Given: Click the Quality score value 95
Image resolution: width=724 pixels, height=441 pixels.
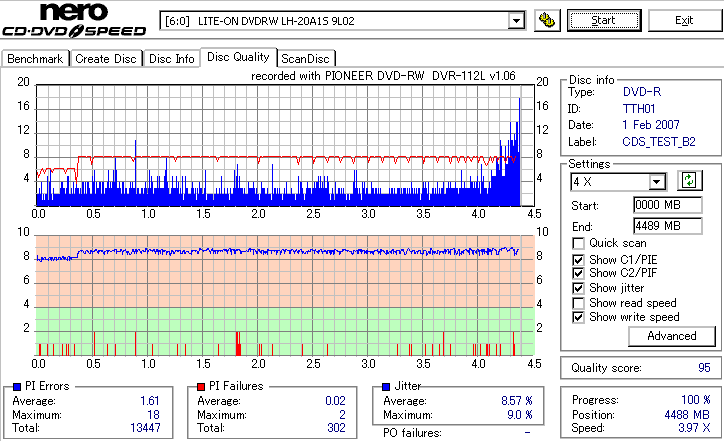Looking at the screenshot, I should tap(704, 368).
